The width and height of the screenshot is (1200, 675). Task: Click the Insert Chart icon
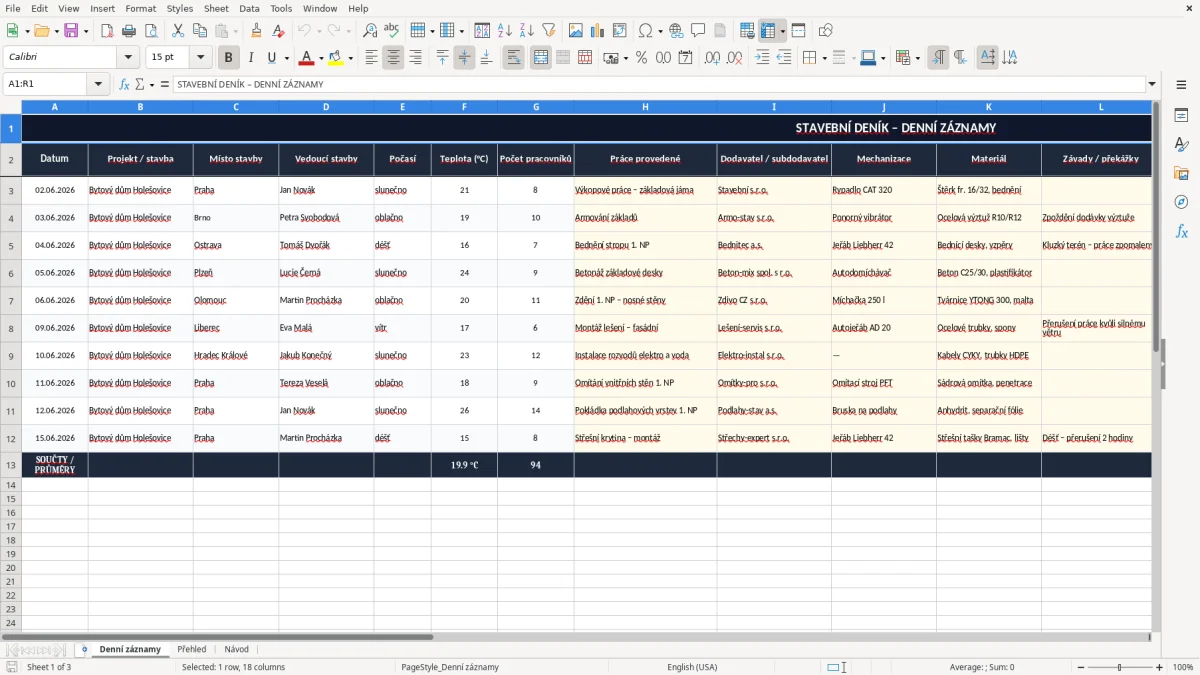[597, 31]
